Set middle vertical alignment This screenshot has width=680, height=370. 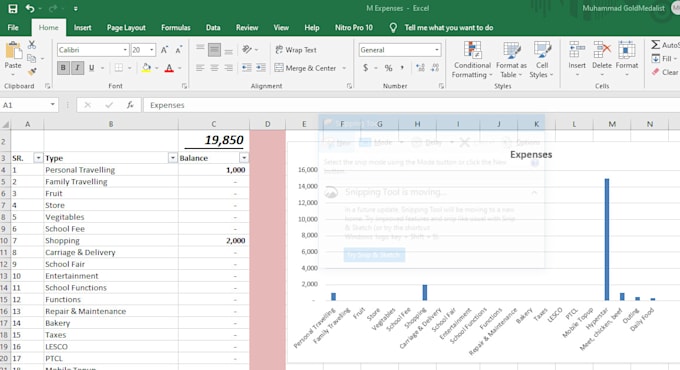tap(214, 49)
